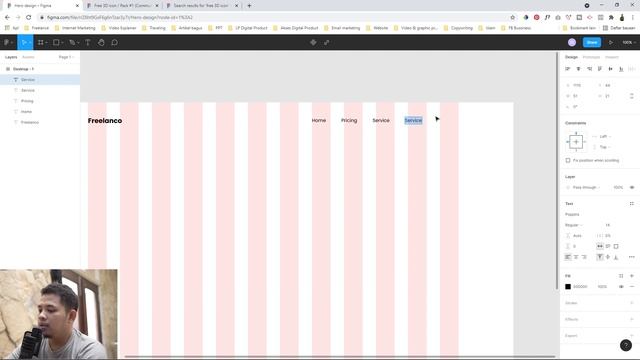Set text align right in Text section
This screenshot has width=640, height=360.
click(584, 257)
